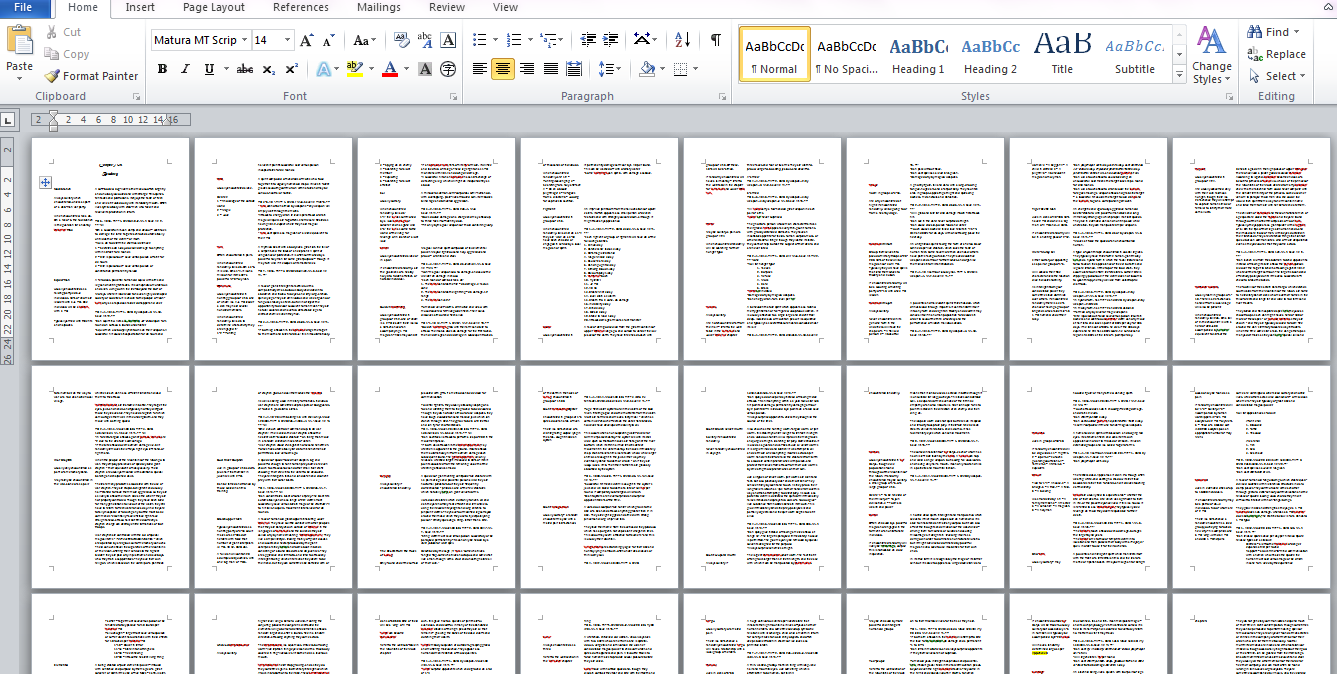
Task: Open line spacing options
Action: 608,69
